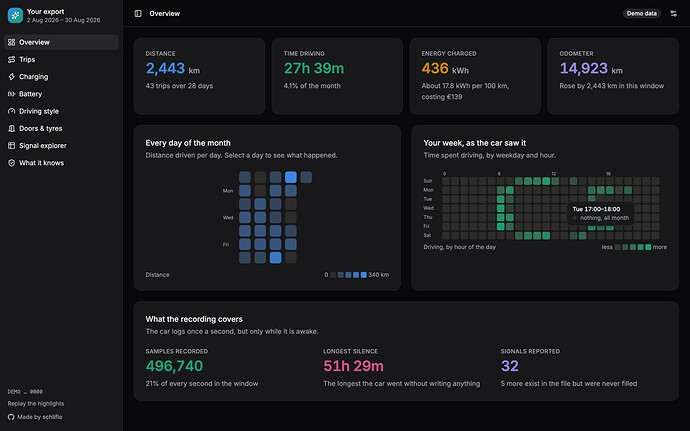Click the 27h 39m time driving value
This screenshot has width=690, height=431.
click(314, 69)
